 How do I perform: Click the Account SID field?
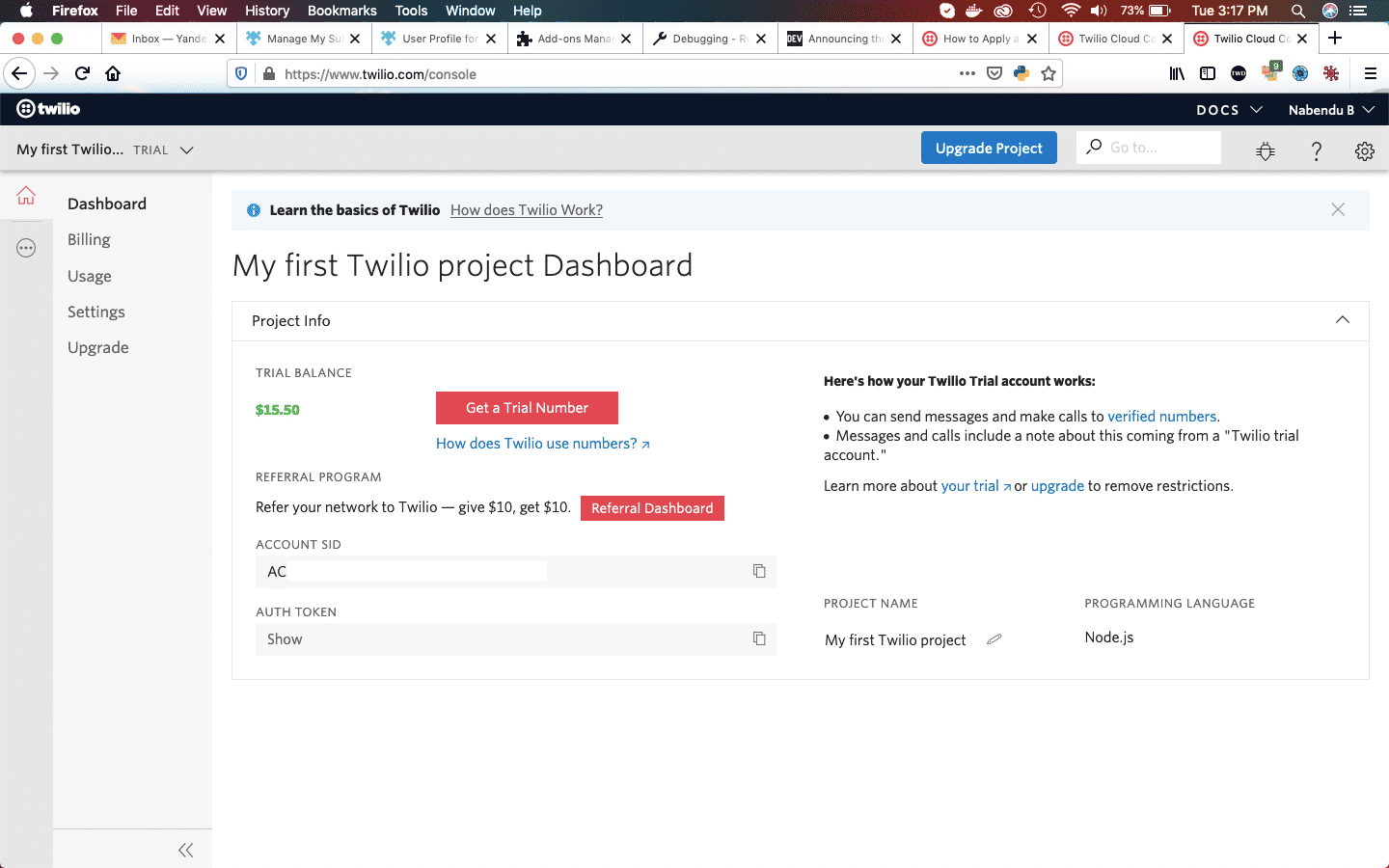[x=516, y=572]
